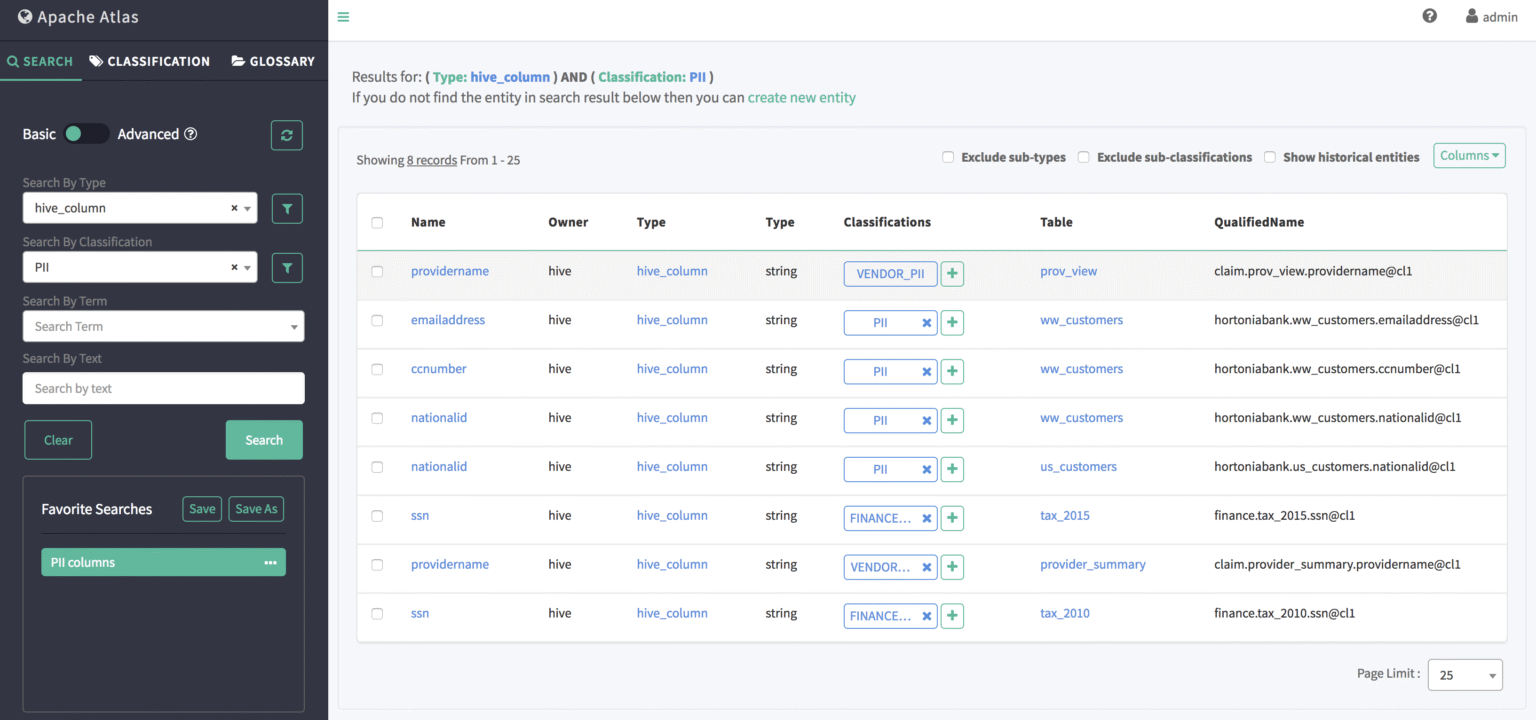Open attribute filter for hive_column type
Image resolution: width=1536 pixels, height=720 pixels.
[x=287, y=208]
